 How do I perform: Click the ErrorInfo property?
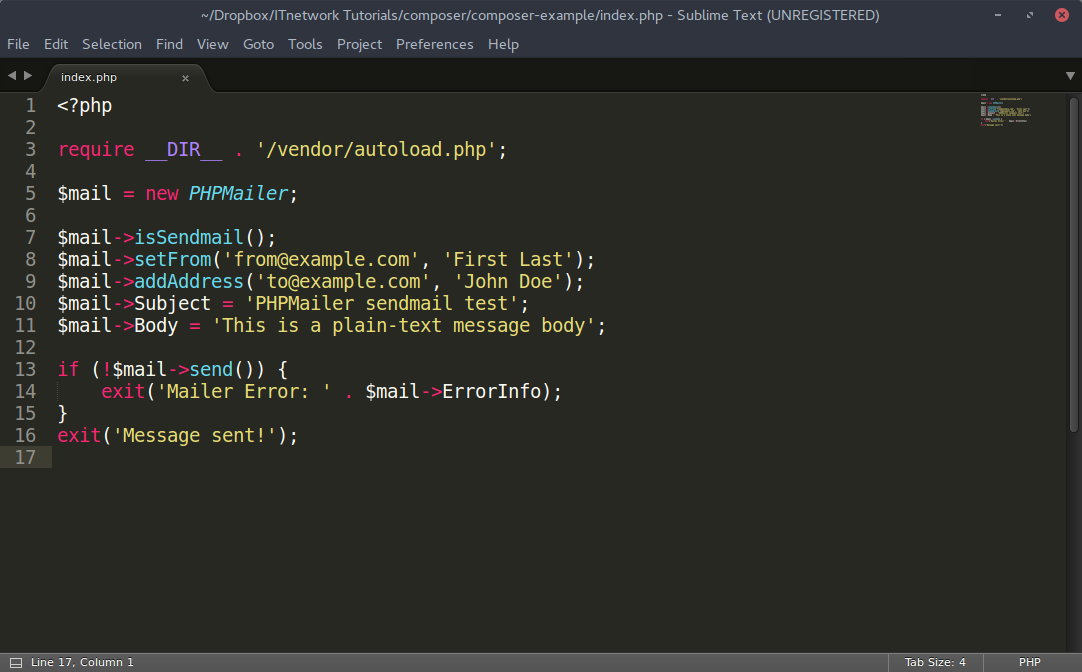(491, 392)
